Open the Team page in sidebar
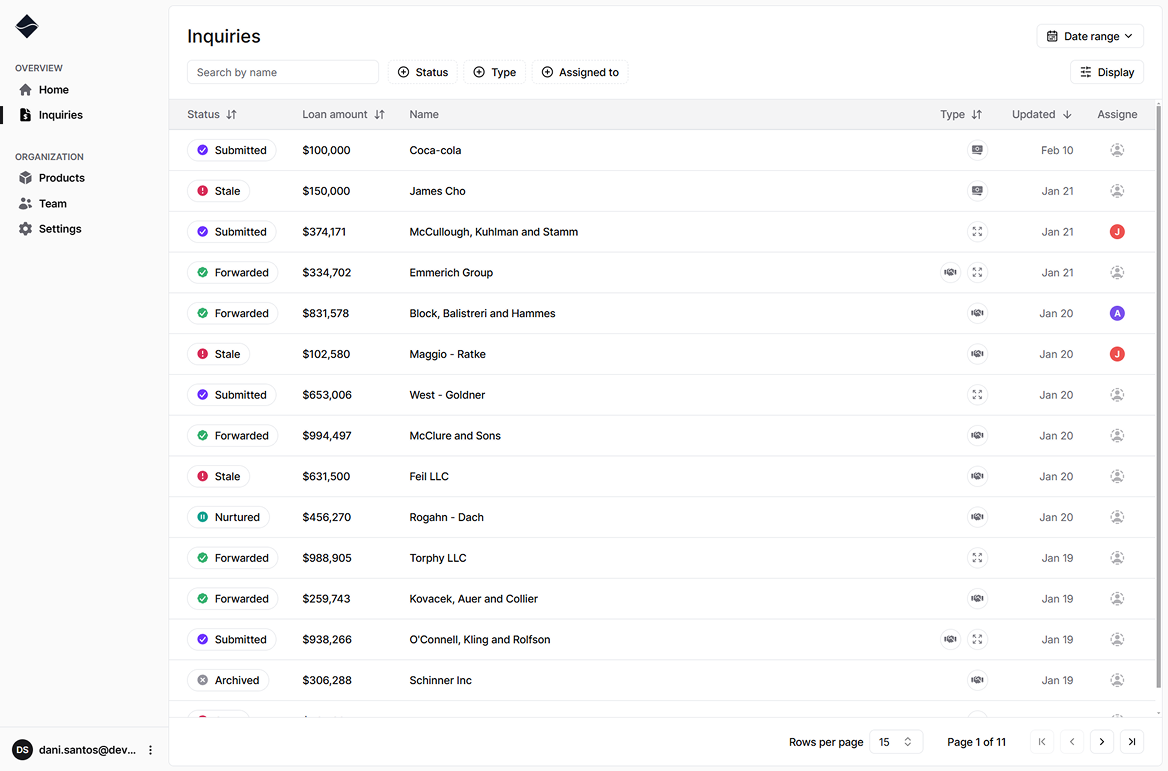The image size is (1168, 771). pos(52,203)
